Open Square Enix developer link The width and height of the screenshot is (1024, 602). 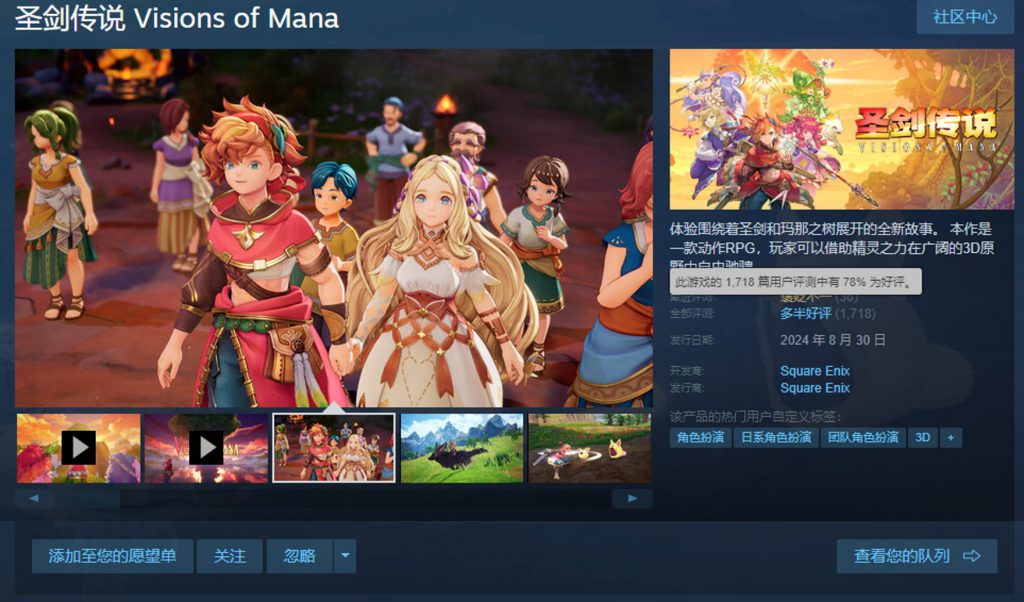(815, 371)
